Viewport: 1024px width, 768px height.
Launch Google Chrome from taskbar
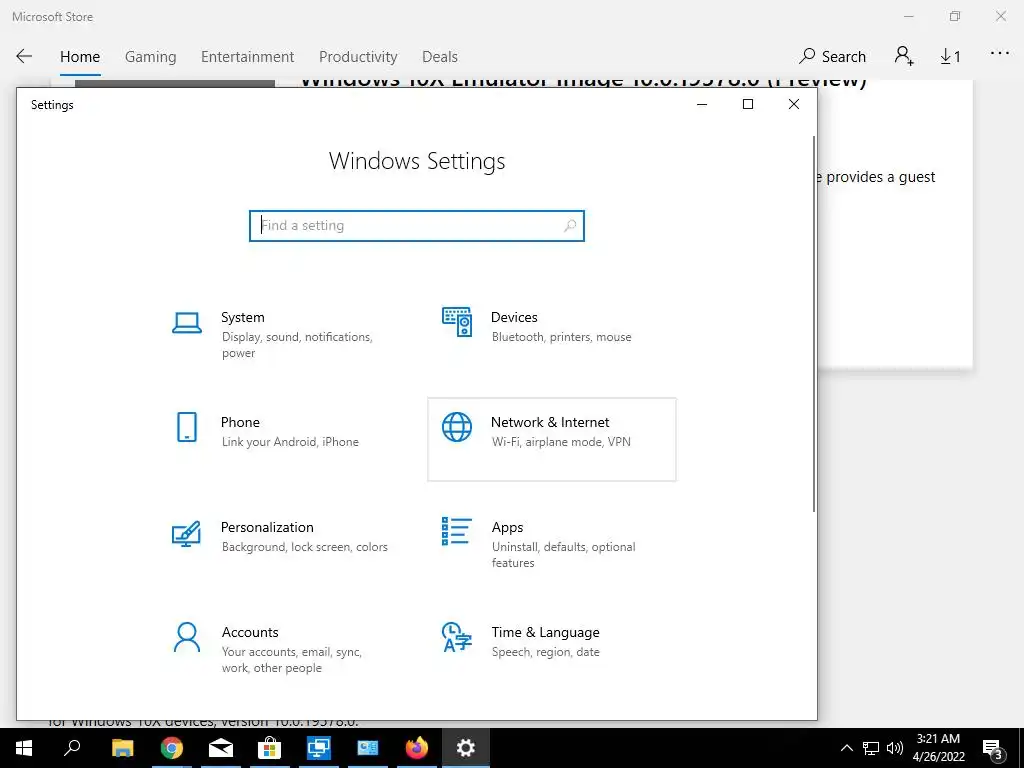(x=172, y=748)
